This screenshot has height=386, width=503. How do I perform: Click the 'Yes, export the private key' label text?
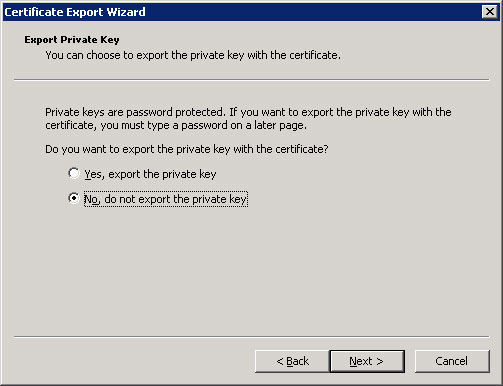click(150, 174)
